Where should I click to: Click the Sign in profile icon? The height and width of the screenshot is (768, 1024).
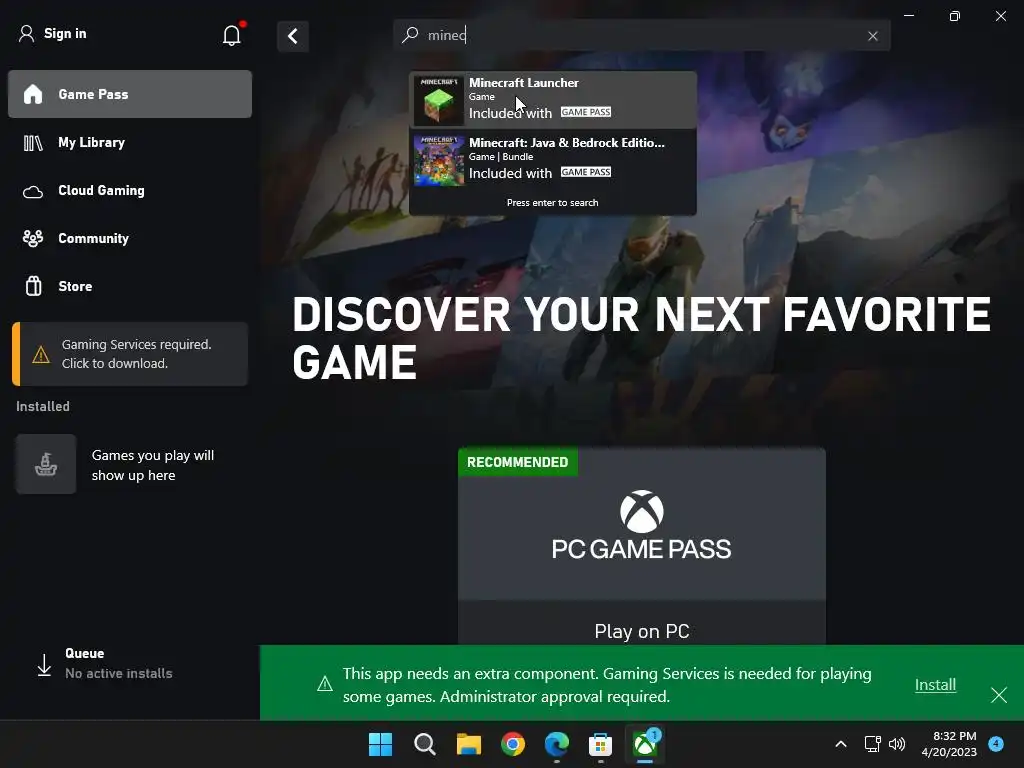26,33
